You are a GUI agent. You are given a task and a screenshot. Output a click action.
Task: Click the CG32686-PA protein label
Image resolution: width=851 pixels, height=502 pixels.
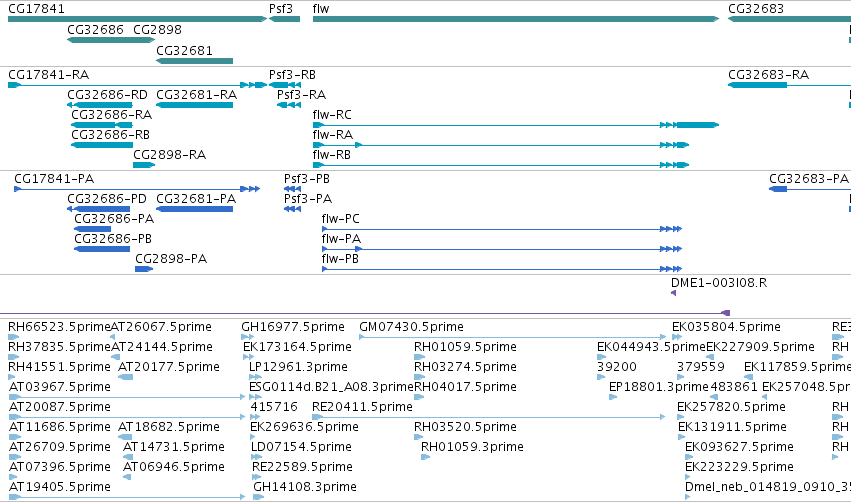(x=115, y=219)
